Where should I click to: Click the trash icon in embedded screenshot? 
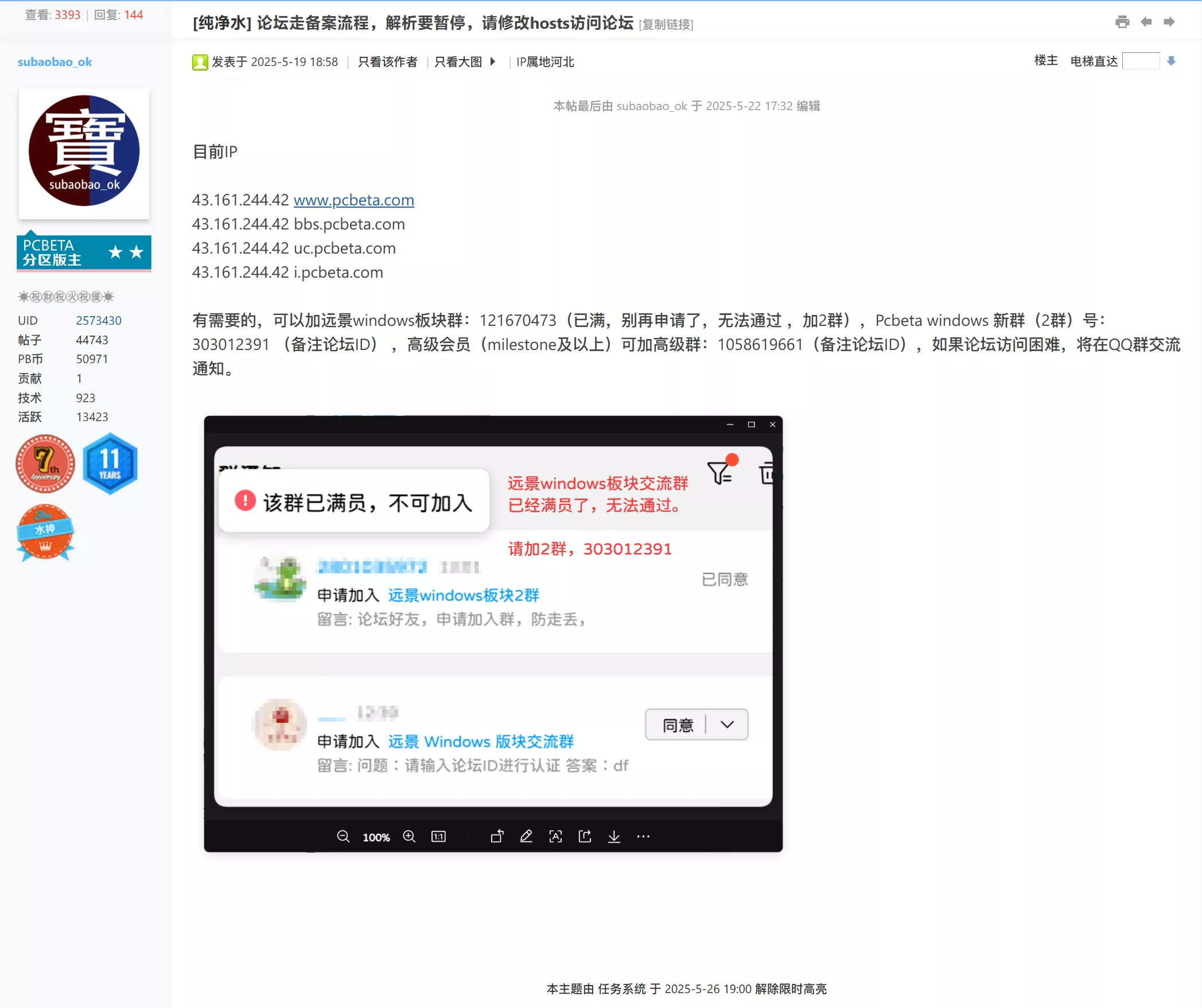coord(767,473)
